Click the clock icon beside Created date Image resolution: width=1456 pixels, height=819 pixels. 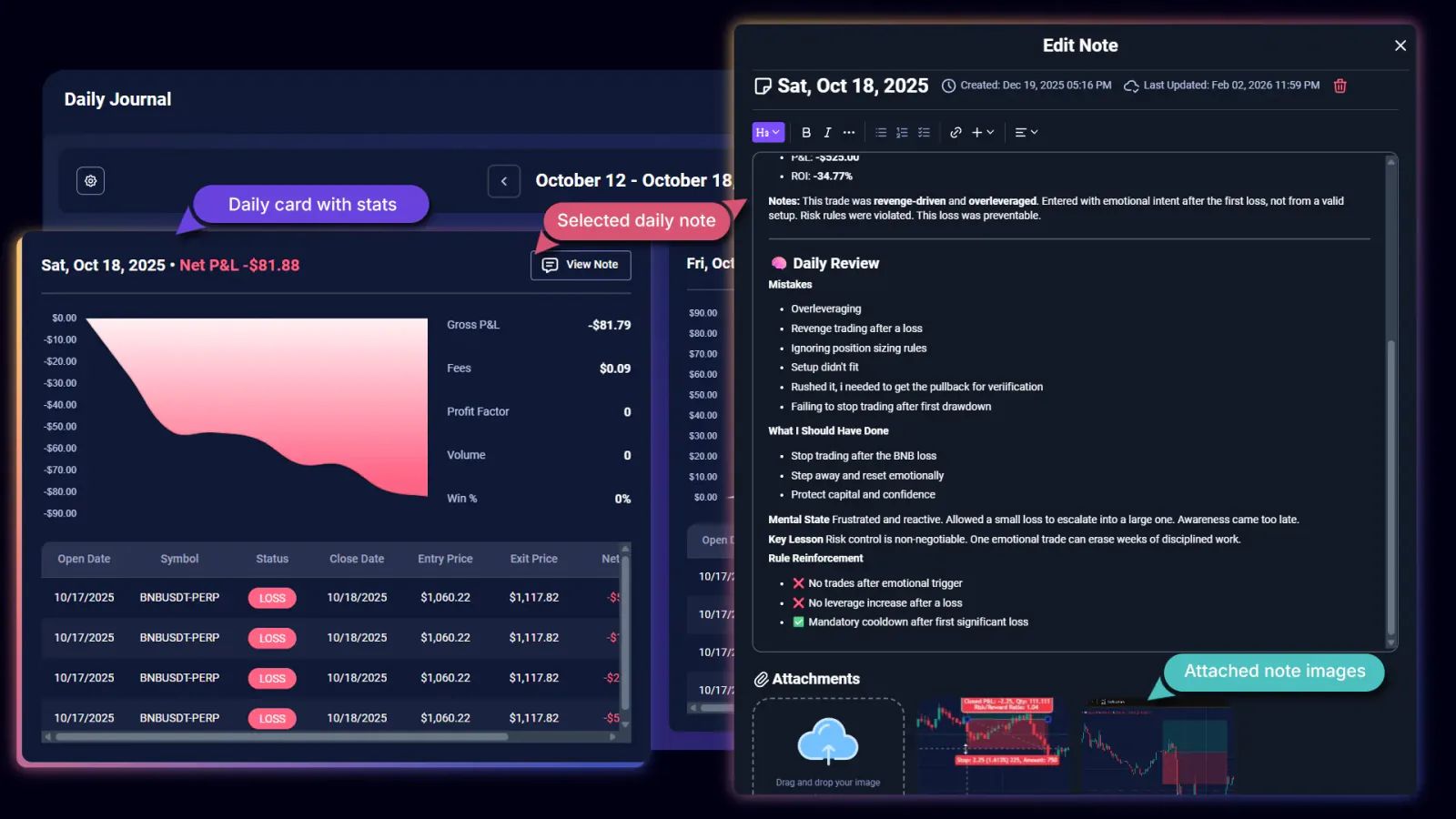[947, 85]
